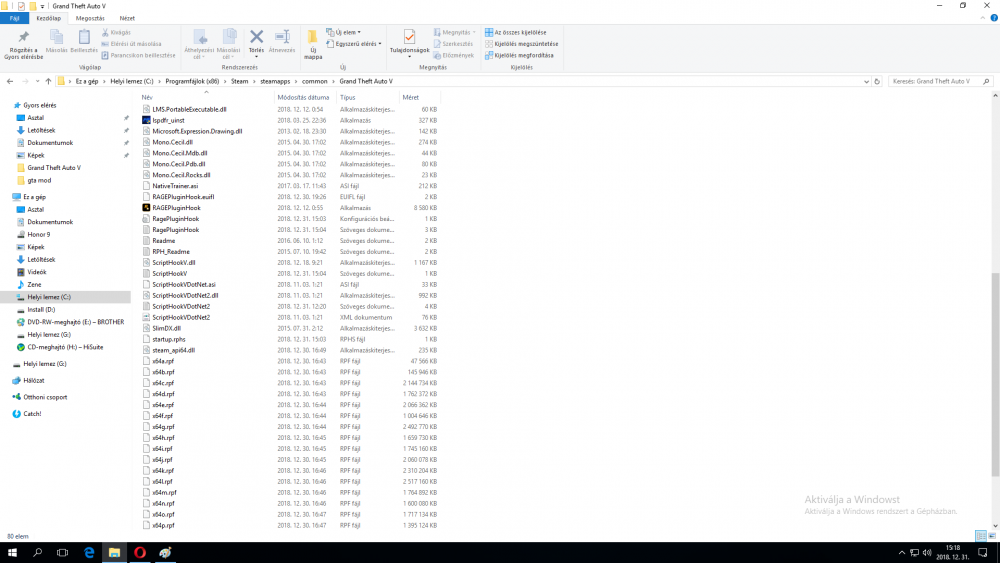Select the x64a.rpf file

(x=163, y=361)
